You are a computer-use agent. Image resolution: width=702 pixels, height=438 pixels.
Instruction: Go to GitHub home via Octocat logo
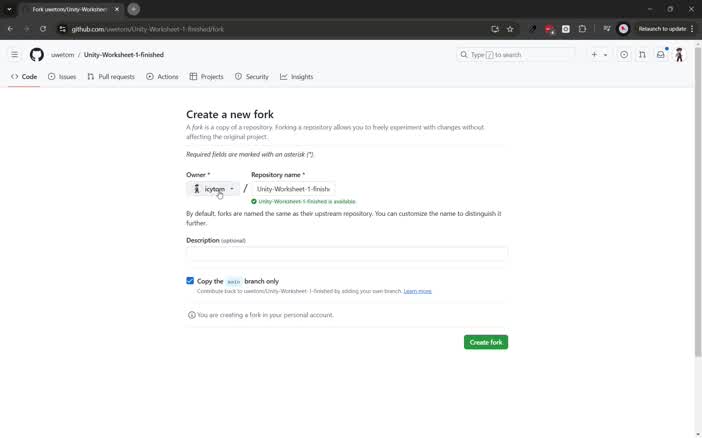coord(37,55)
